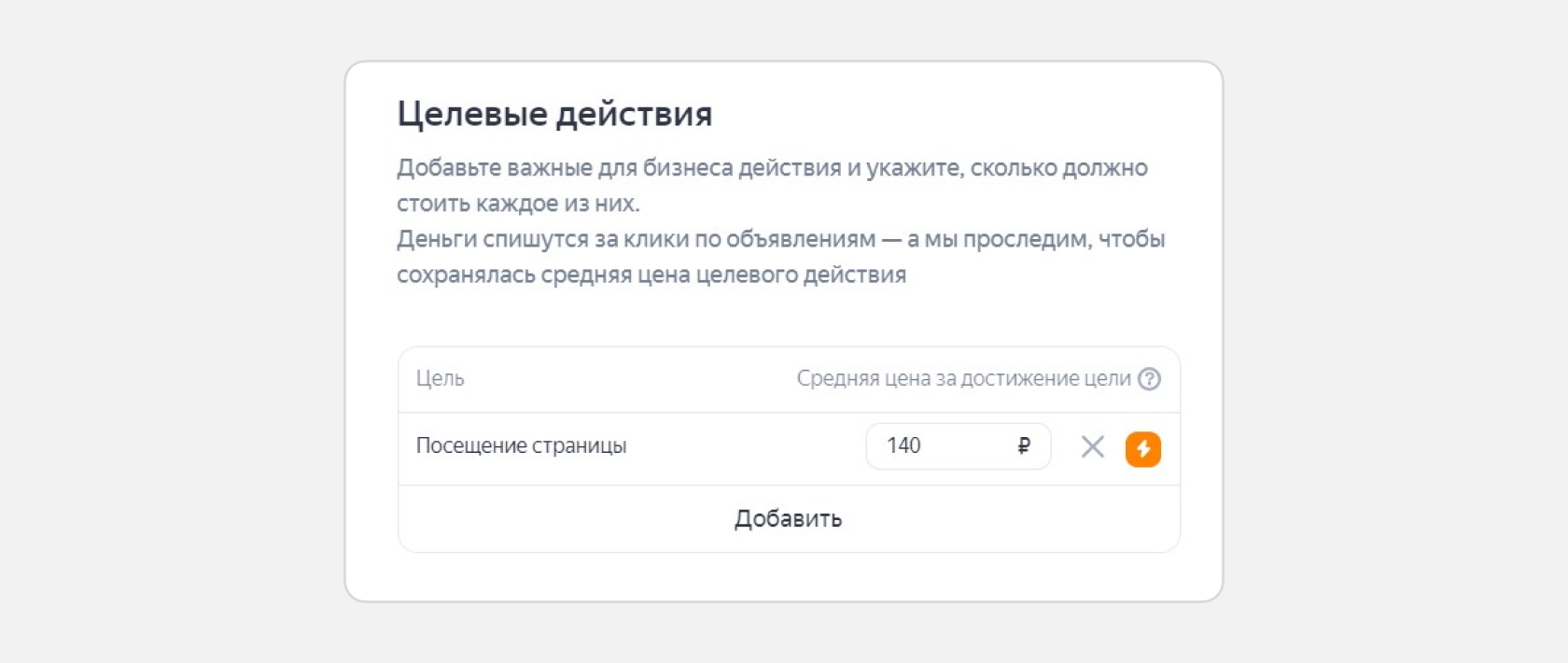Open the help tooltip for average goal price

pyautogui.click(x=1149, y=379)
